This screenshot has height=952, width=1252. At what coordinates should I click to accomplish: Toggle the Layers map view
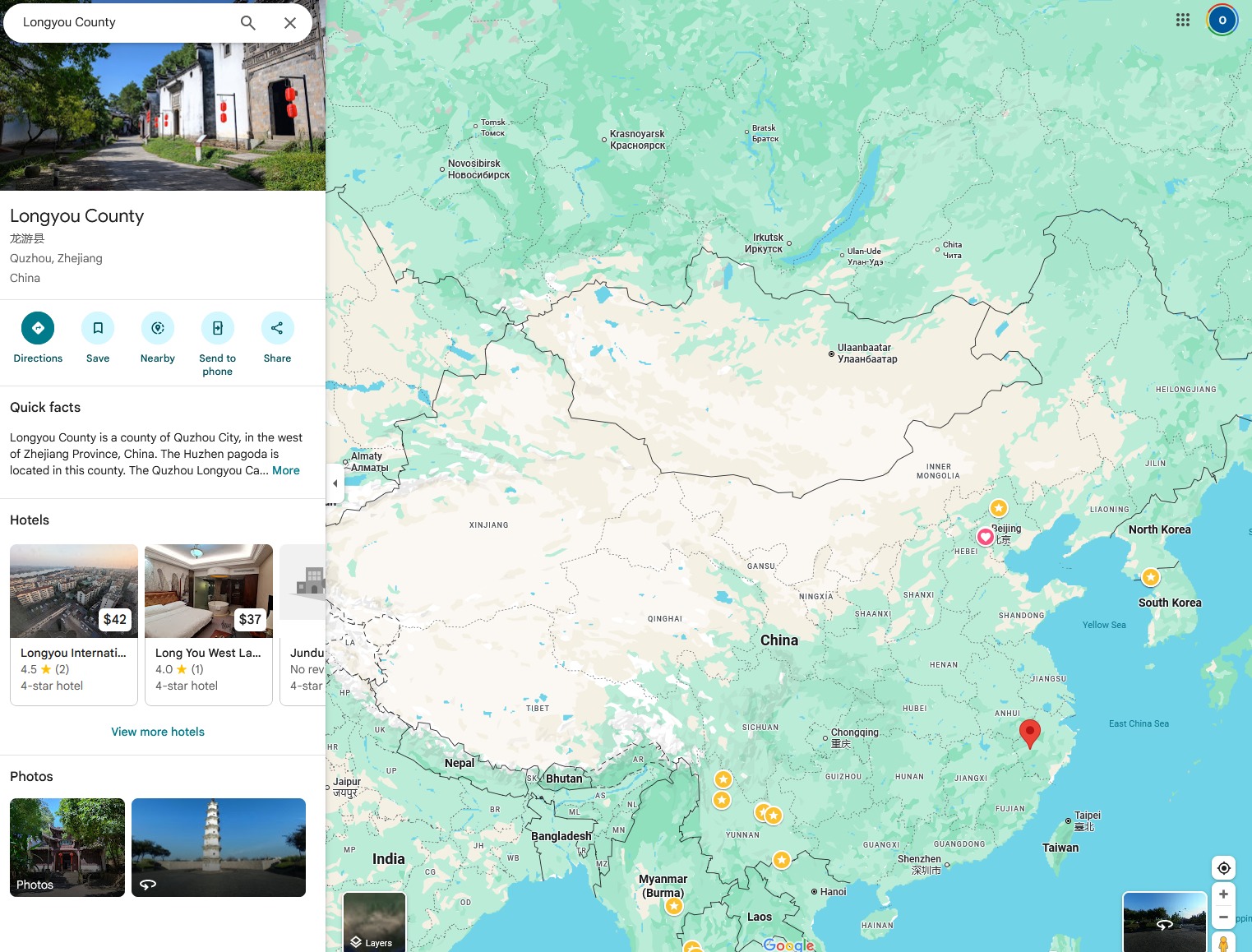point(374,922)
